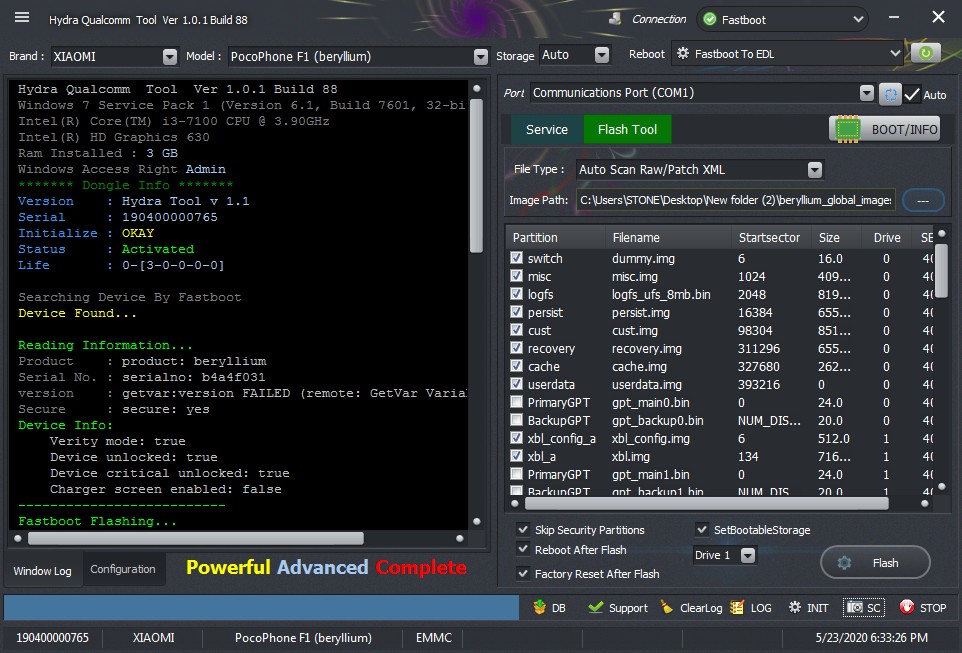Click the Flash button
The image size is (962, 653).
pyautogui.click(x=875, y=562)
